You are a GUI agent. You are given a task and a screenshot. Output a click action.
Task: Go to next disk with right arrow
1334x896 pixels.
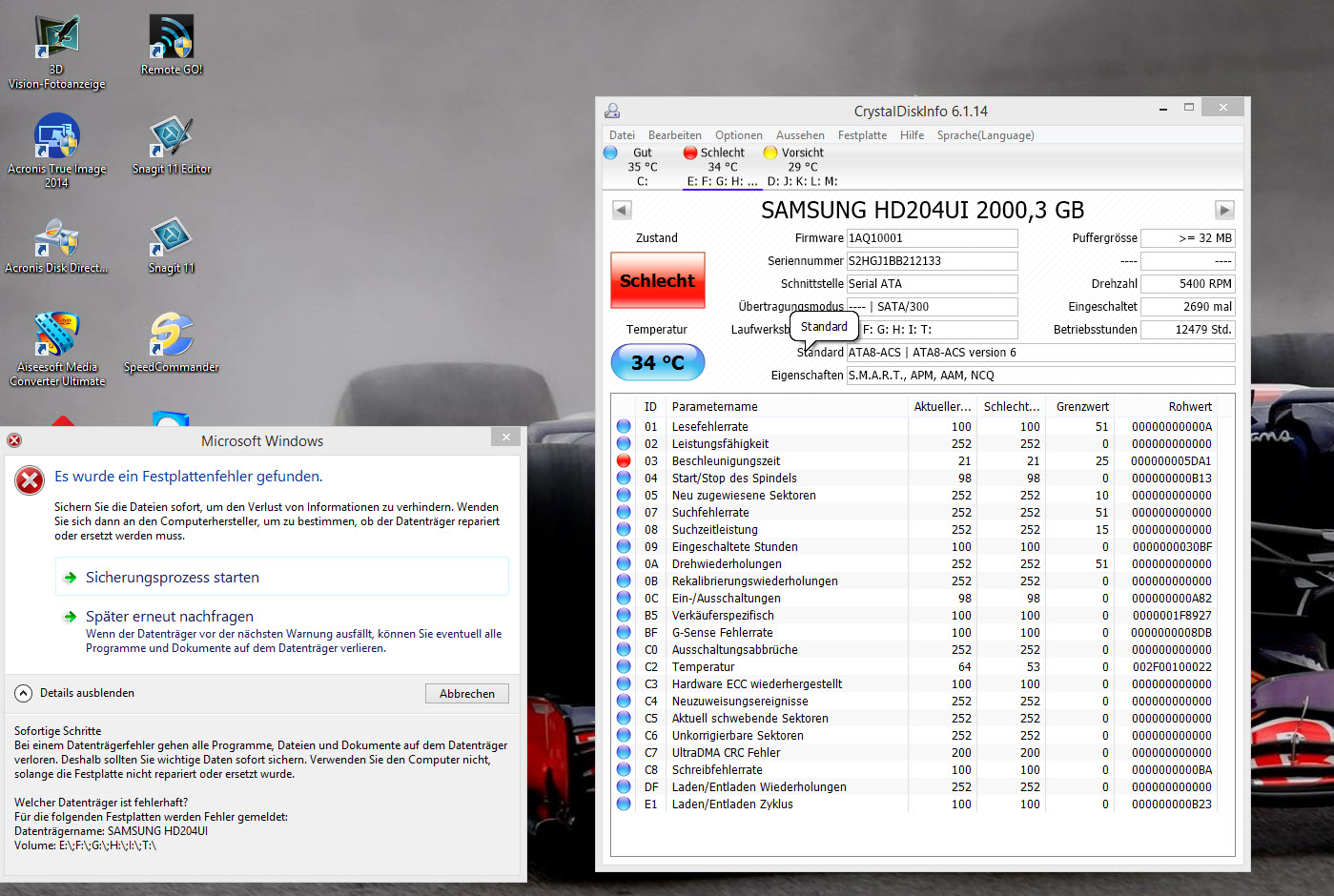pyautogui.click(x=1225, y=210)
